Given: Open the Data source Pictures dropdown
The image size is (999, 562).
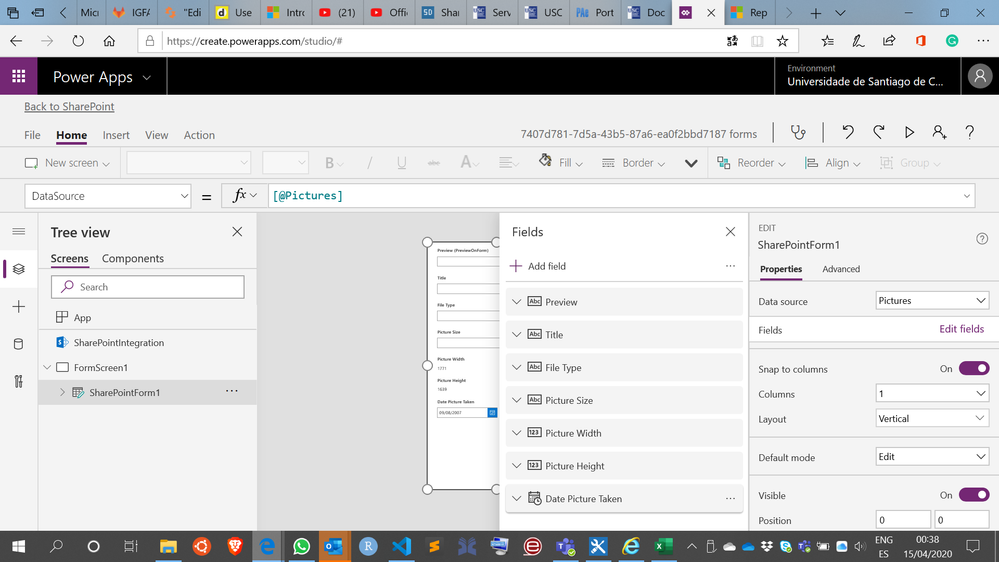Looking at the screenshot, I should (932, 301).
